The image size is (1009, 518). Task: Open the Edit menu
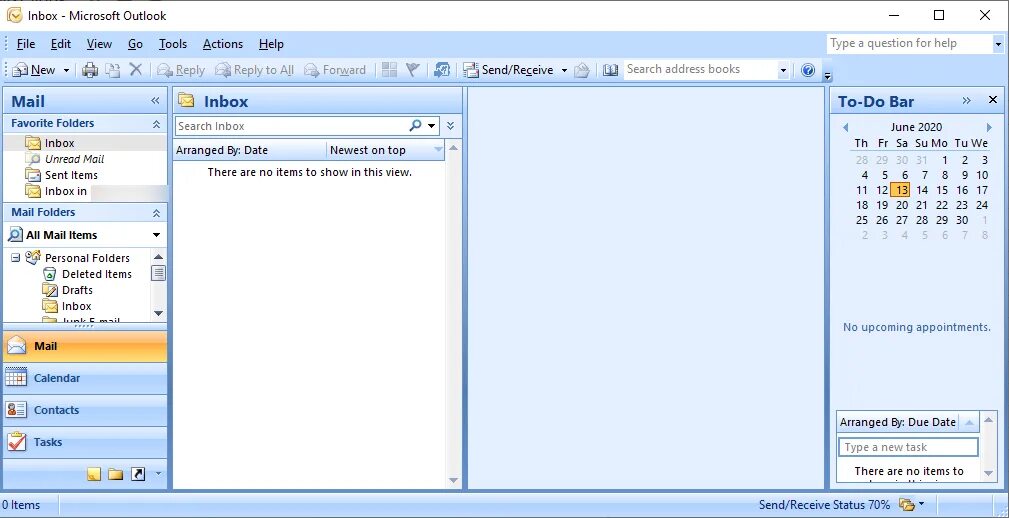(61, 44)
